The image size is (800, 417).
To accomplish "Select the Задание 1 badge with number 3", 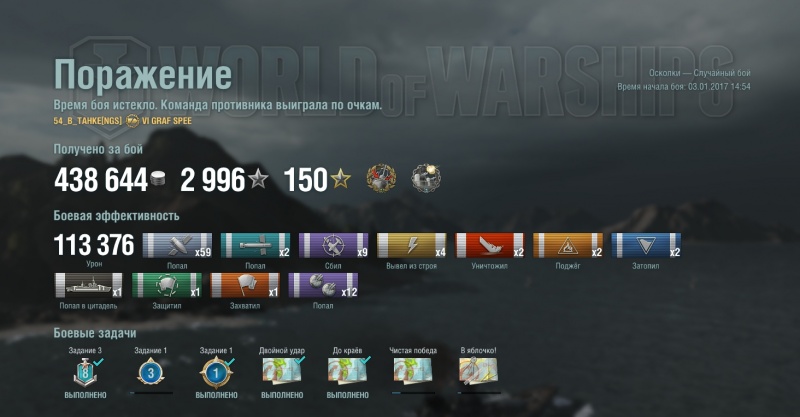I will [x=151, y=373].
